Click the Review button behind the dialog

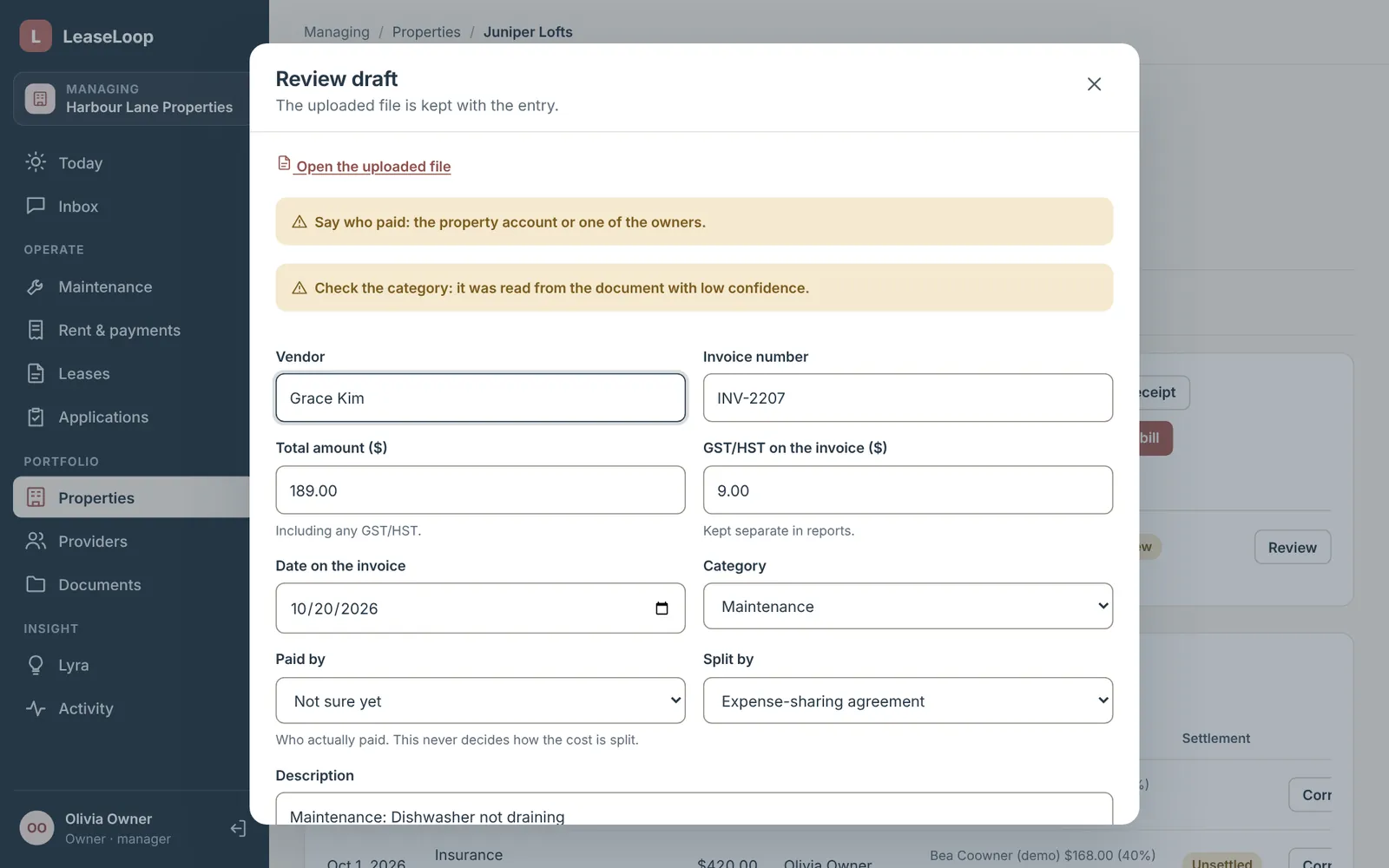[x=1292, y=547]
